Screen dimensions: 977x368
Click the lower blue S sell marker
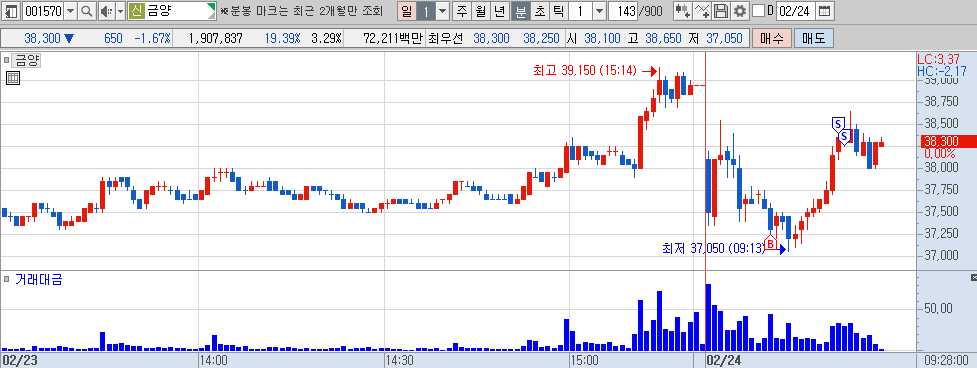844,136
